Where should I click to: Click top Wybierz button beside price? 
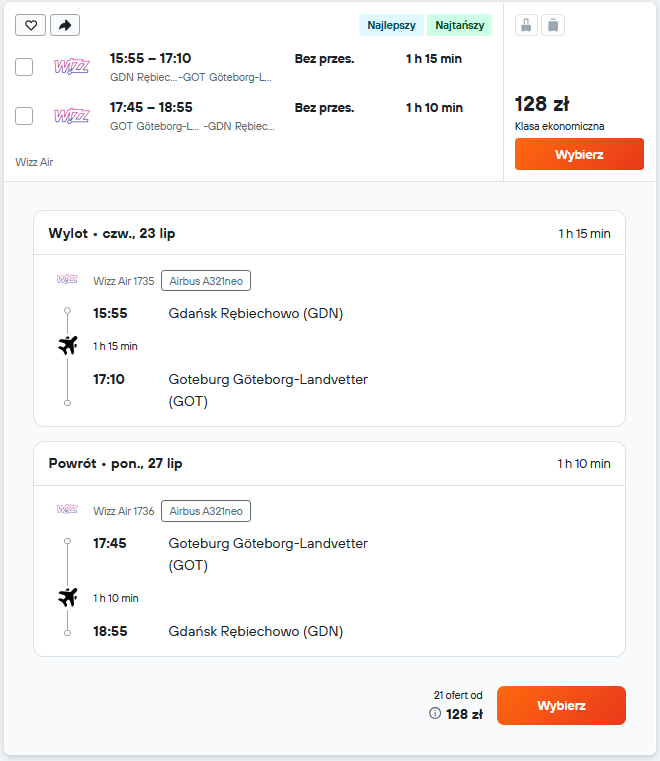pos(579,154)
